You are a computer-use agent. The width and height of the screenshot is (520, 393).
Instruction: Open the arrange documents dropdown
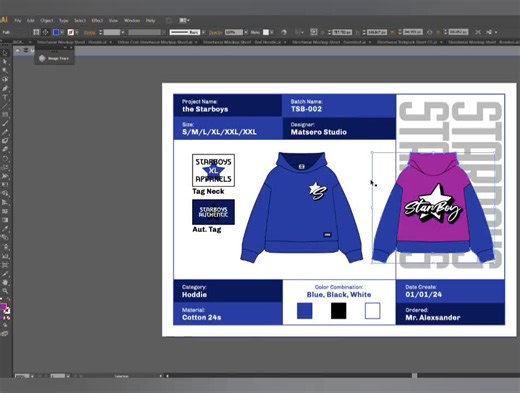184,21
